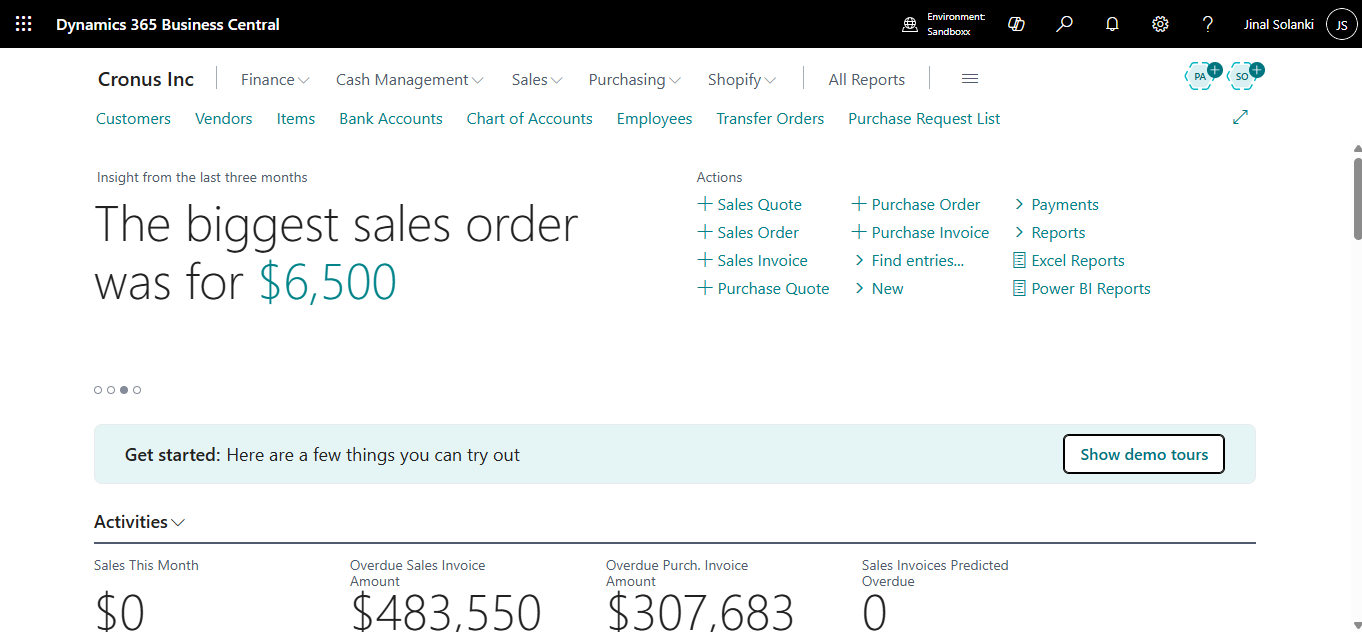Image resolution: width=1362 pixels, height=632 pixels.
Task: Select the third carousel dot indicator
Action: tap(123, 389)
